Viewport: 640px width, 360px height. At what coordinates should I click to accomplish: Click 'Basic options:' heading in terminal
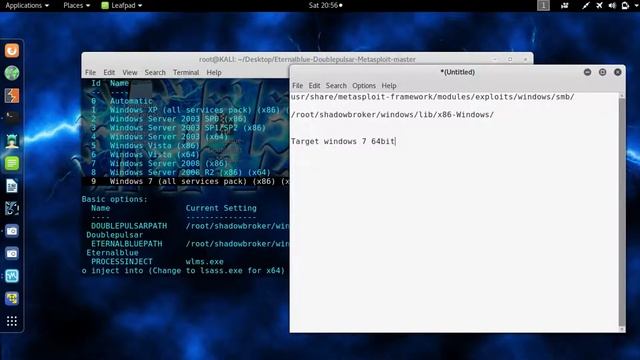[115, 199]
